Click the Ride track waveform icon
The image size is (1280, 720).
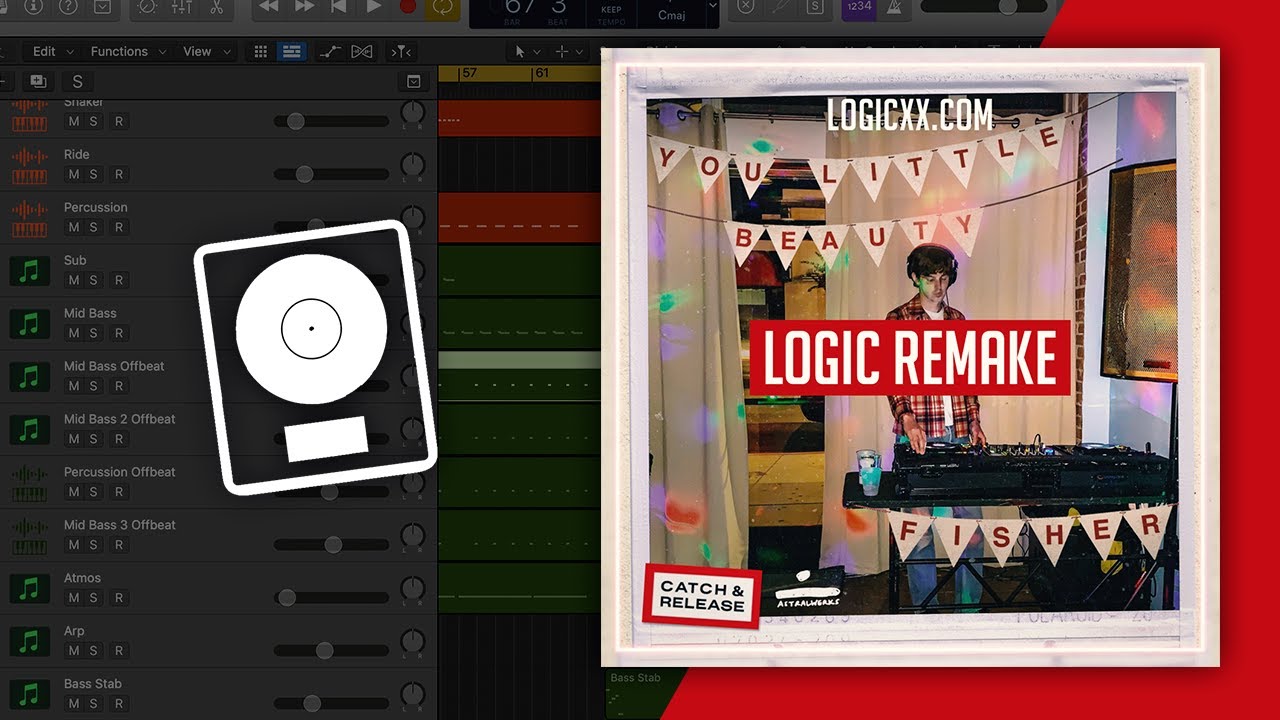coord(29,165)
